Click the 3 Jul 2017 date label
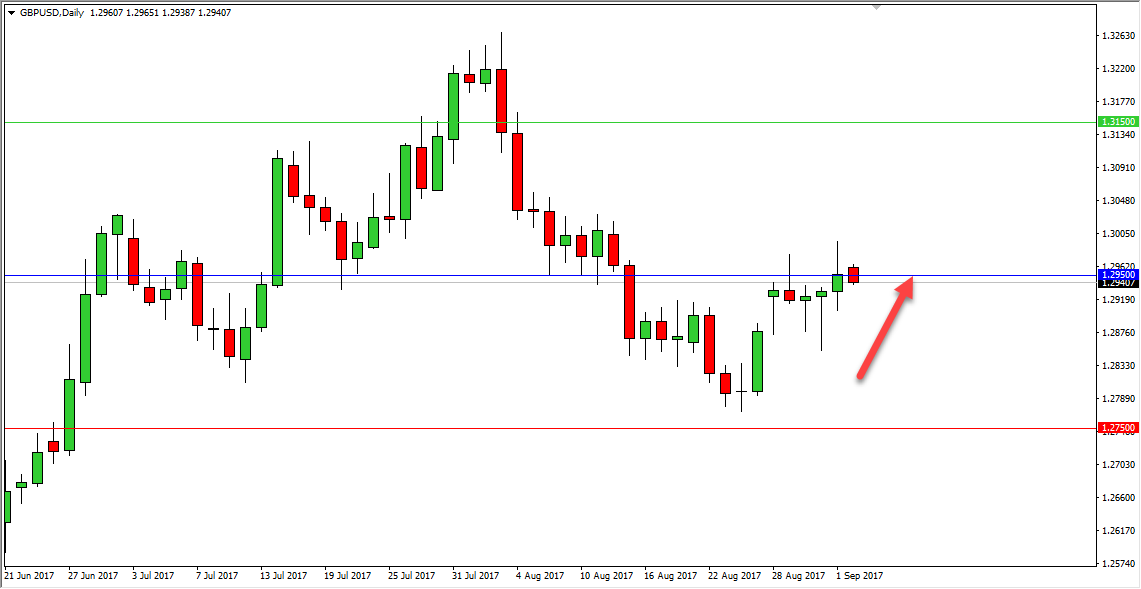Image resolution: width=1141 pixels, height=589 pixels. (155, 576)
